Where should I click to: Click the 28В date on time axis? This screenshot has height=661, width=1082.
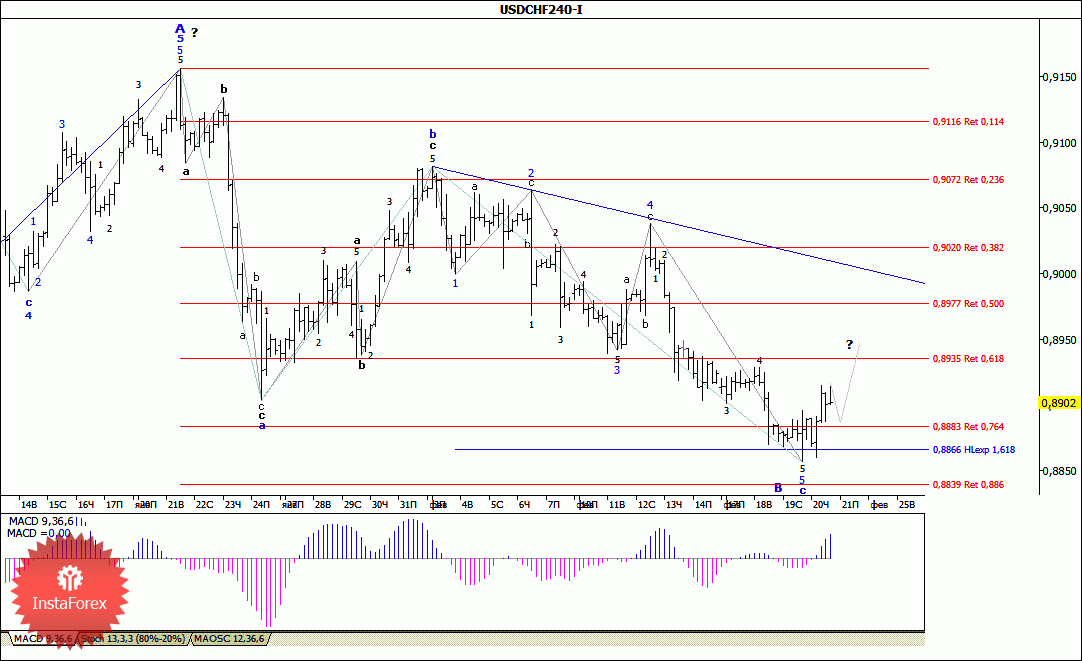click(322, 504)
